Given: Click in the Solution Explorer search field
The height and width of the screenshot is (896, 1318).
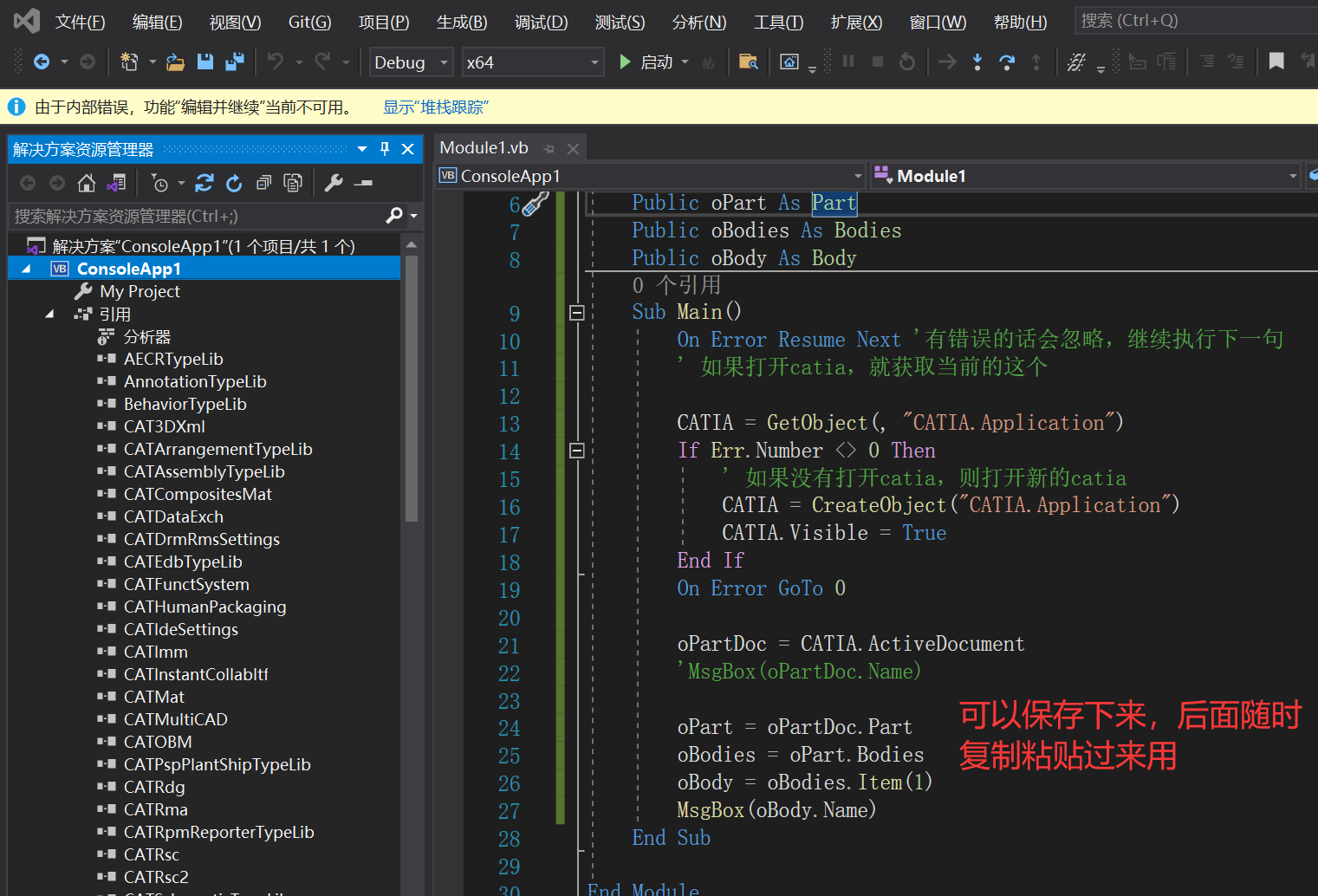Looking at the screenshot, I should coord(195,216).
